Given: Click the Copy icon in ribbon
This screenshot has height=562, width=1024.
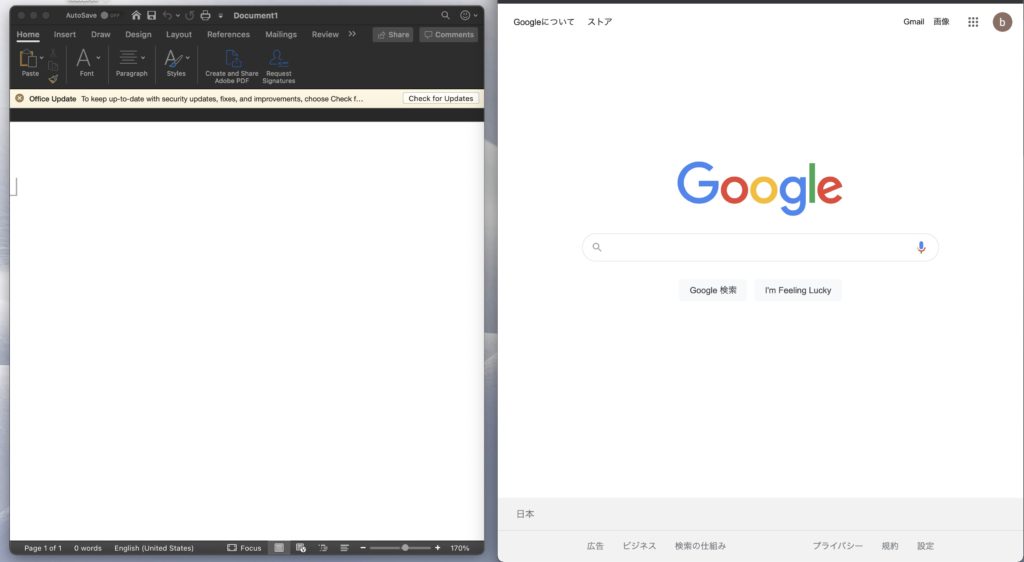Looking at the screenshot, I should pyautogui.click(x=53, y=66).
